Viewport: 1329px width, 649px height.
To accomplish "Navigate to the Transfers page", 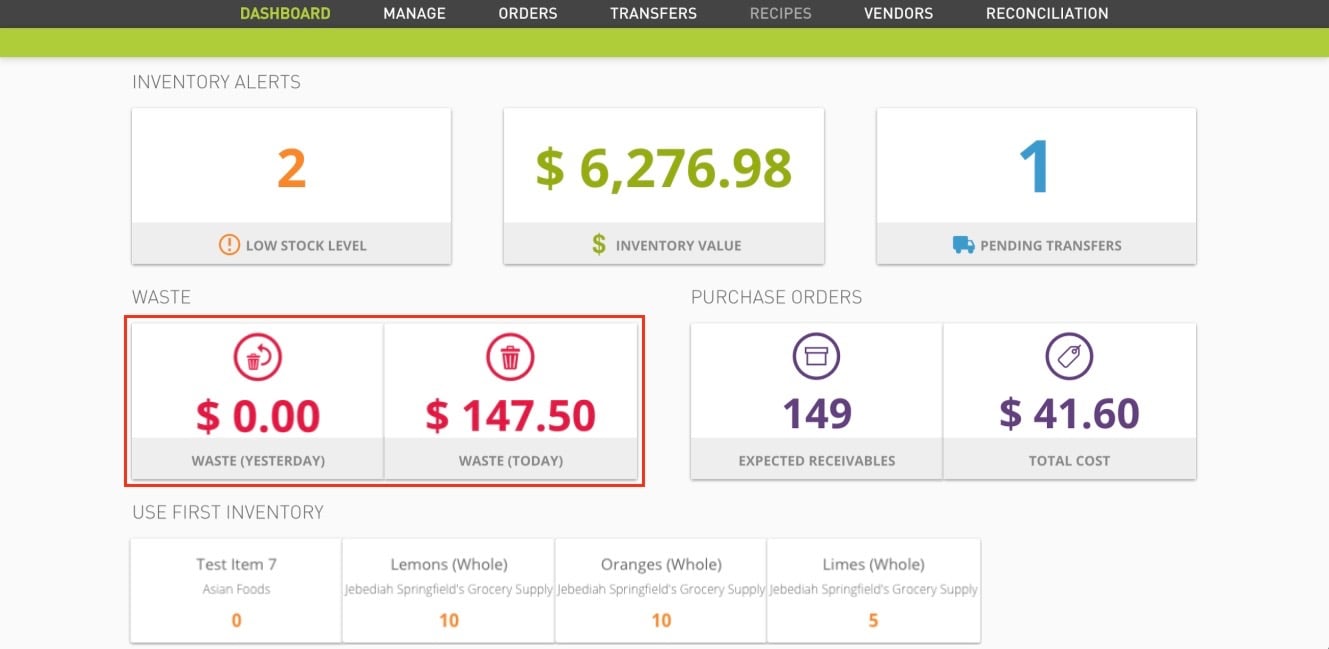I will (653, 13).
